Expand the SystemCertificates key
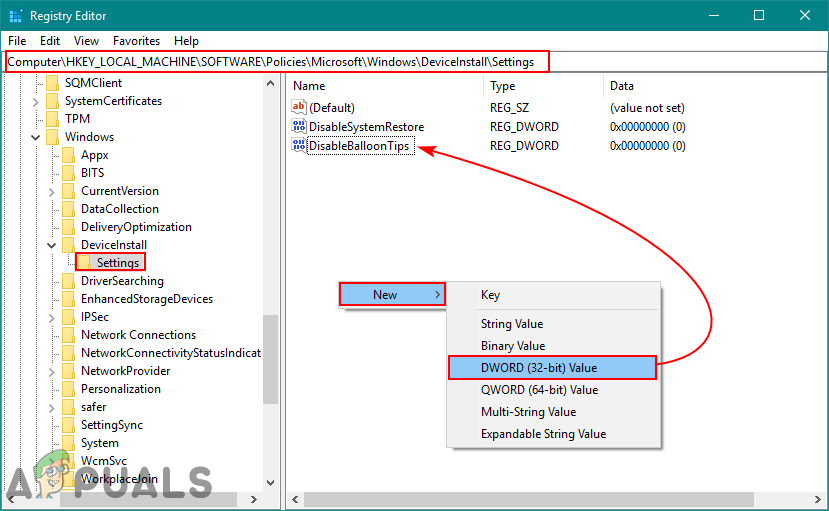Screen dimensions: 829x511 (x=35, y=101)
